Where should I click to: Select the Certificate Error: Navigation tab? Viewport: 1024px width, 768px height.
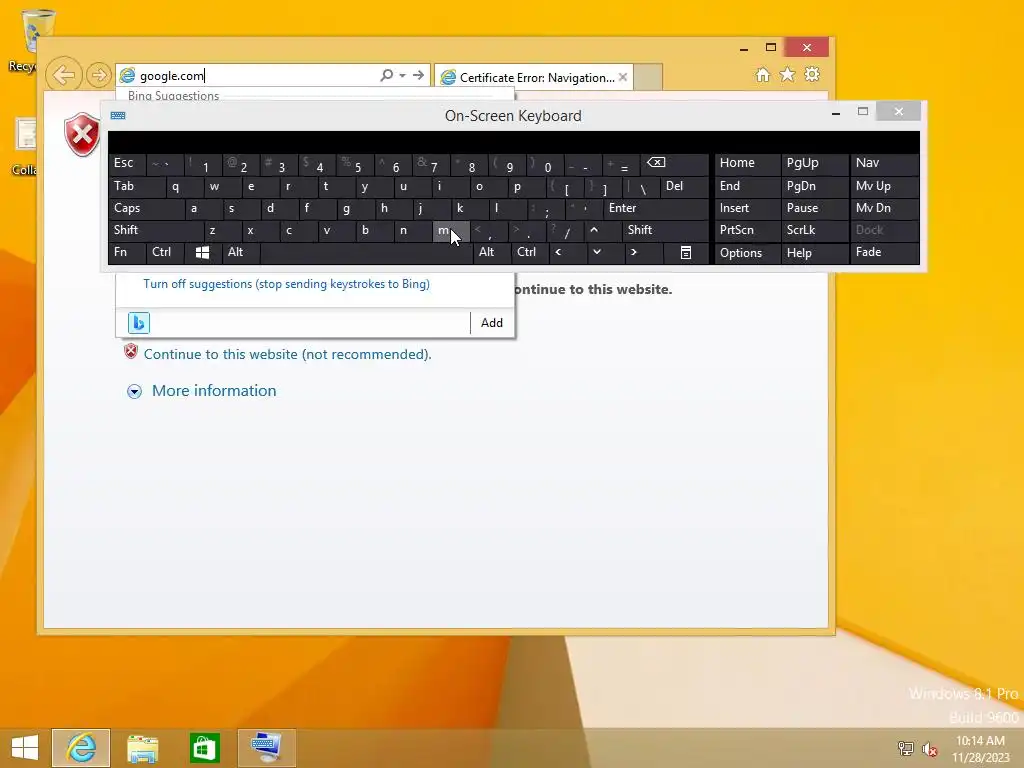tap(534, 77)
